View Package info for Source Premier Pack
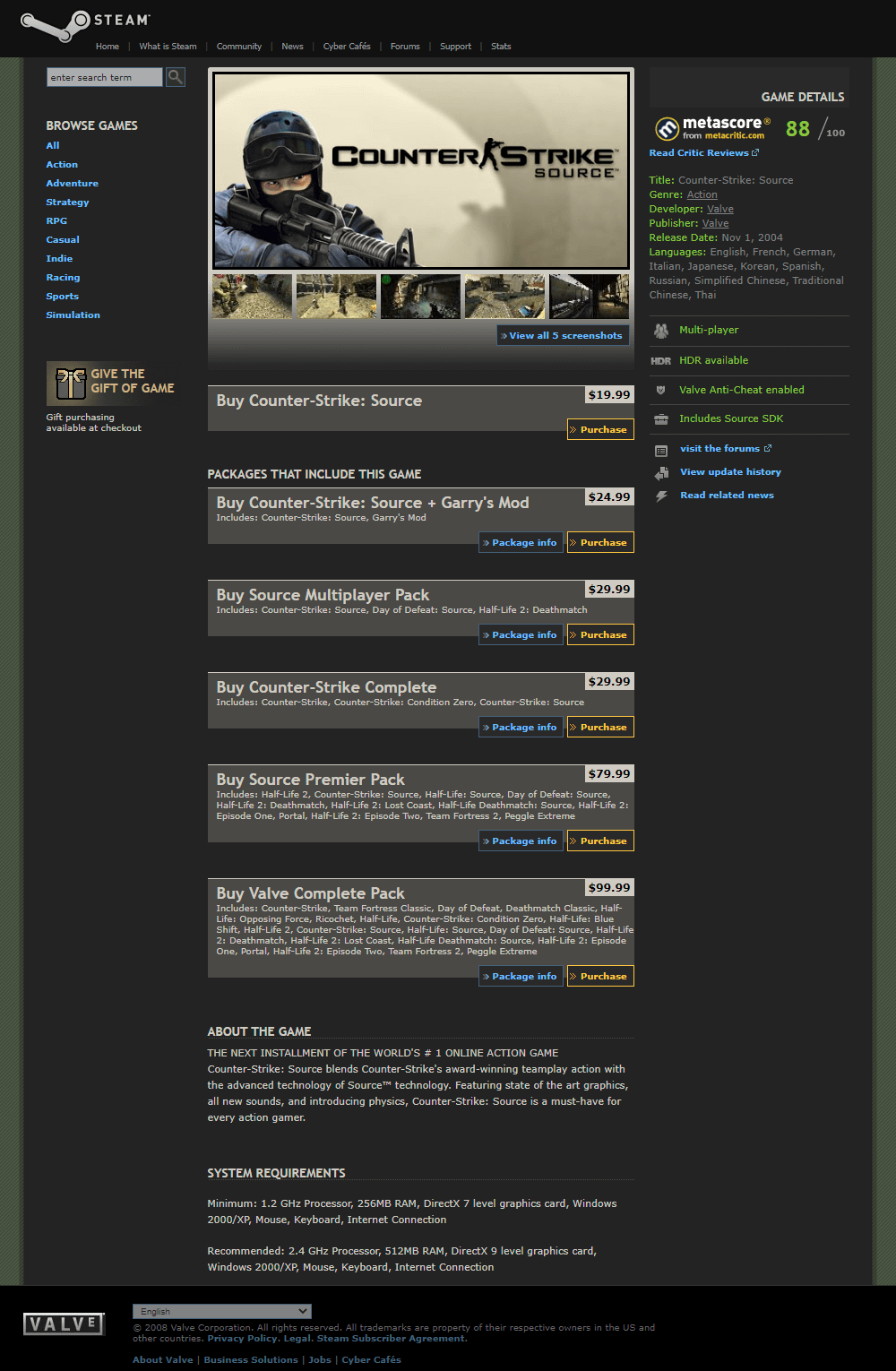The height and width of the screenshot is (1371, 896). (x=521, y=841)
